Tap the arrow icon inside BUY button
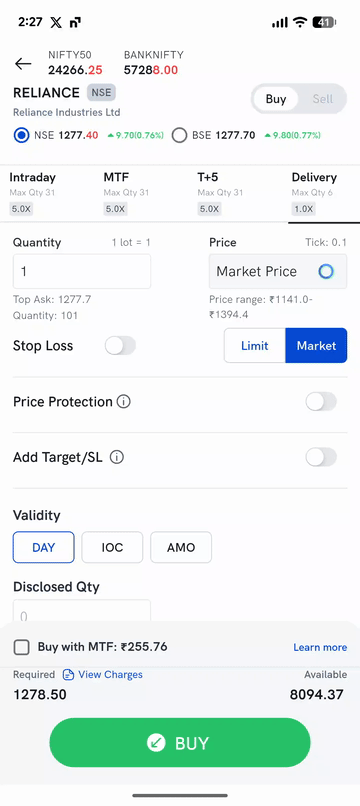The height and width of the screenshot is (806, 360). click(156, 743)
